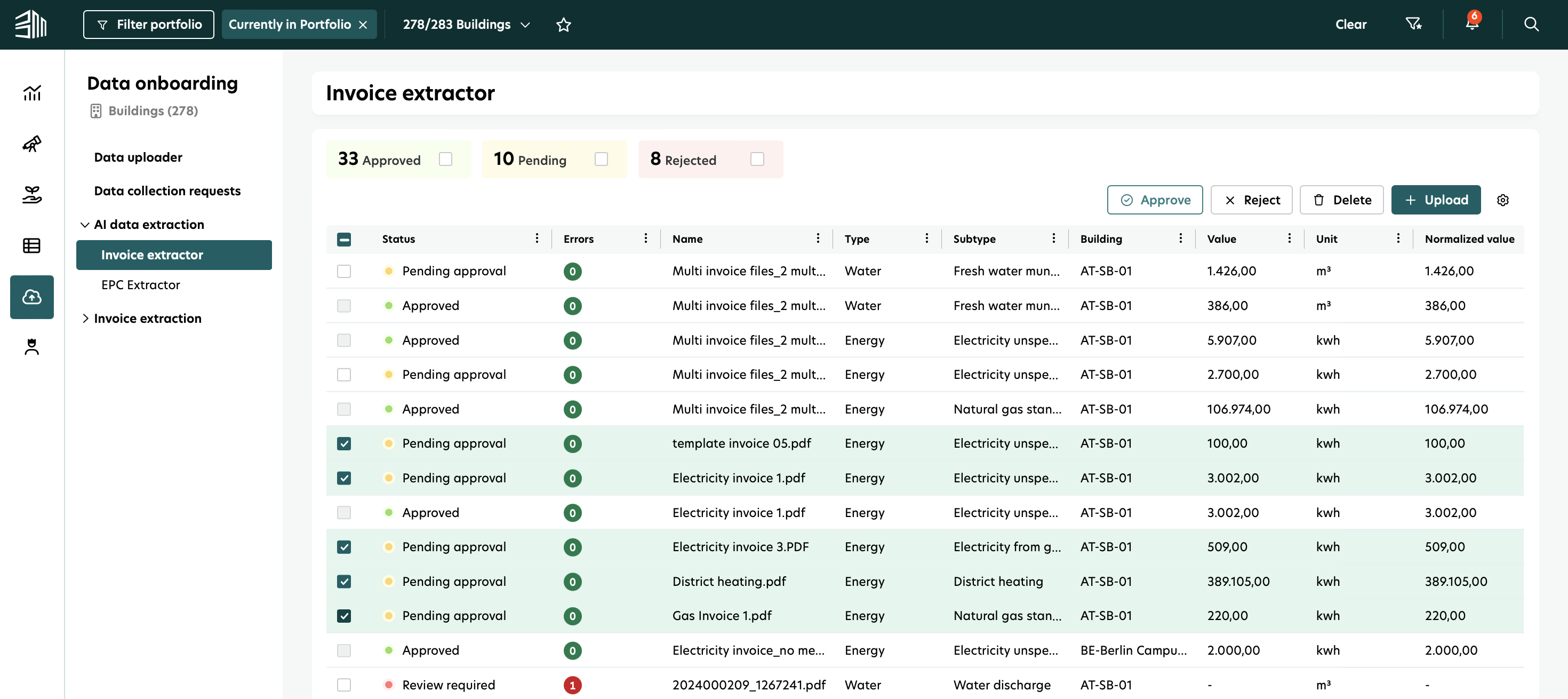Open the data table sidebar icon
Image resolution: width=1568 pixels, height=699 pixels.
pyautogui.click(x=31, y=245)
